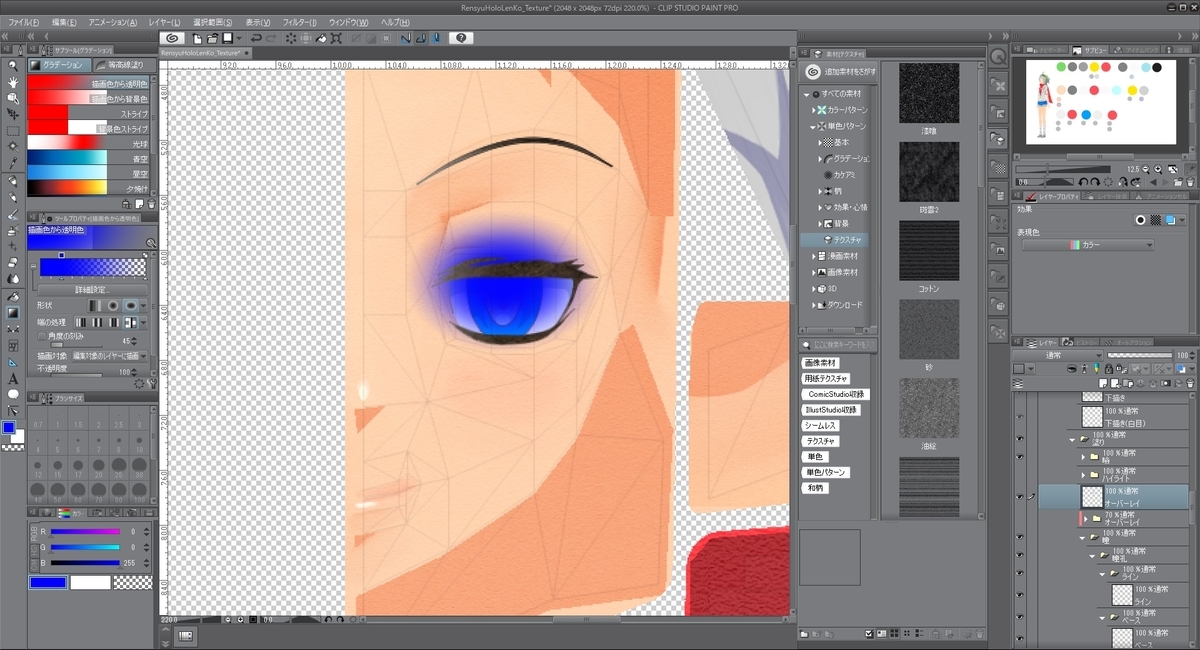The height and width of the screenshot is (650, 1200).
Task: Toggle visibility of the 輪 folder
Action: tap(1020, 456)
